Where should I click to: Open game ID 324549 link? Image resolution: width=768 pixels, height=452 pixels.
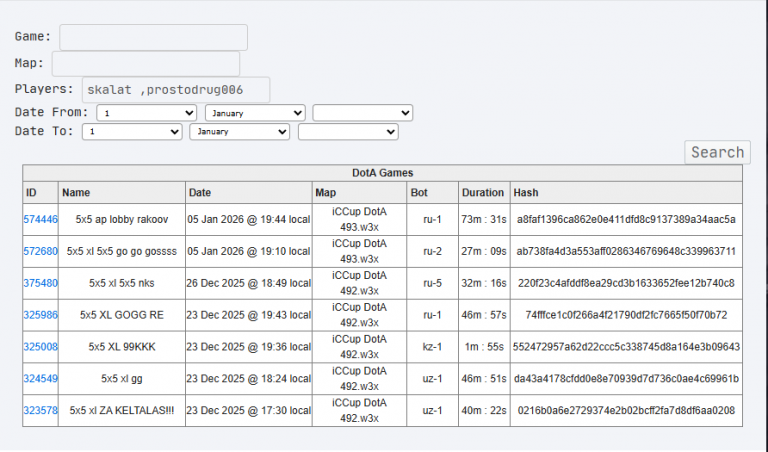(x=41, y=379)
